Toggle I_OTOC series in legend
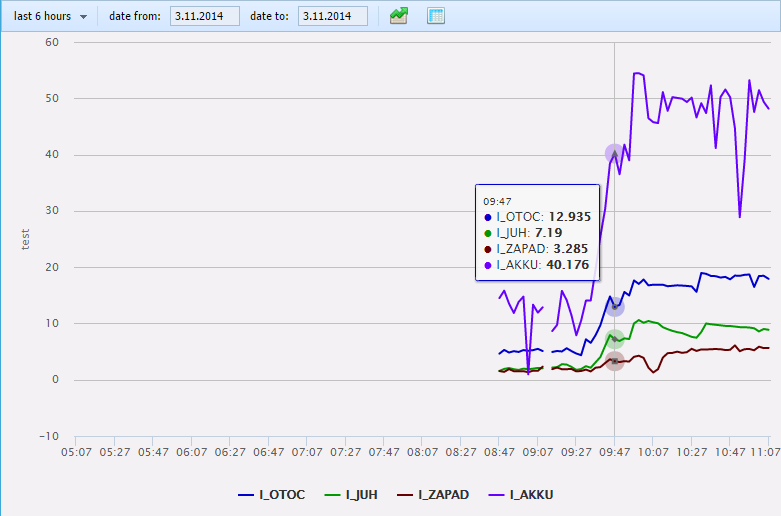This screenshot has height=516, width=781. 271,495
